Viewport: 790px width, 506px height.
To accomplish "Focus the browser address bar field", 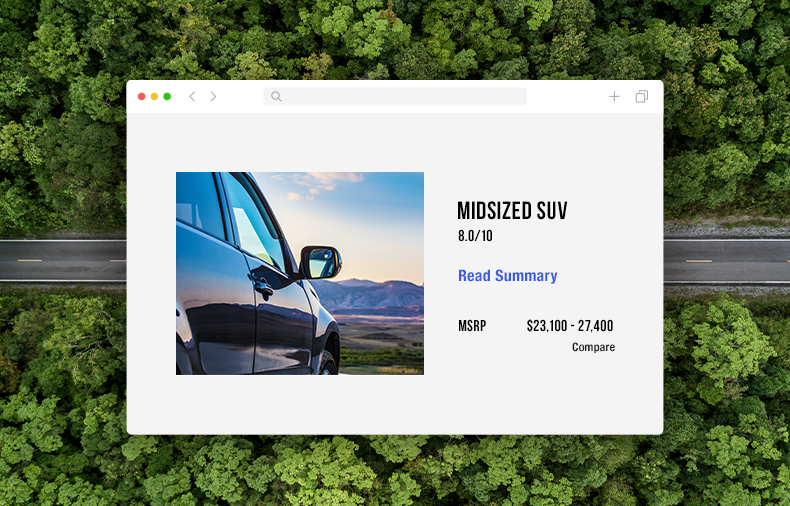I will (x=395, y=96).
